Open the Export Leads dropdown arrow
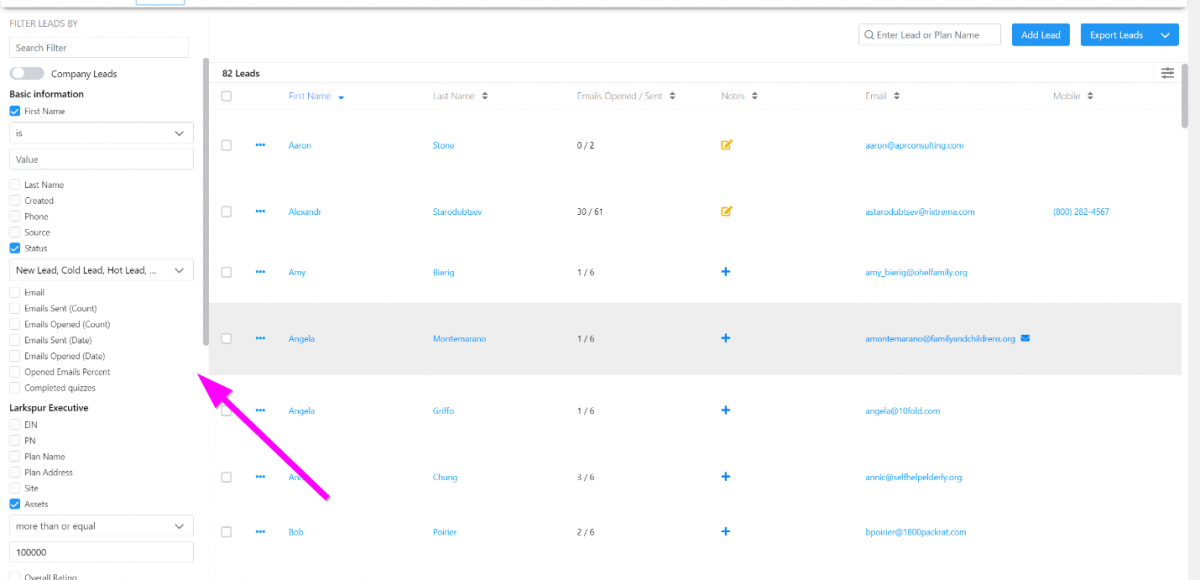Viewport: 1200px width, 580px height. (1165, 35)
